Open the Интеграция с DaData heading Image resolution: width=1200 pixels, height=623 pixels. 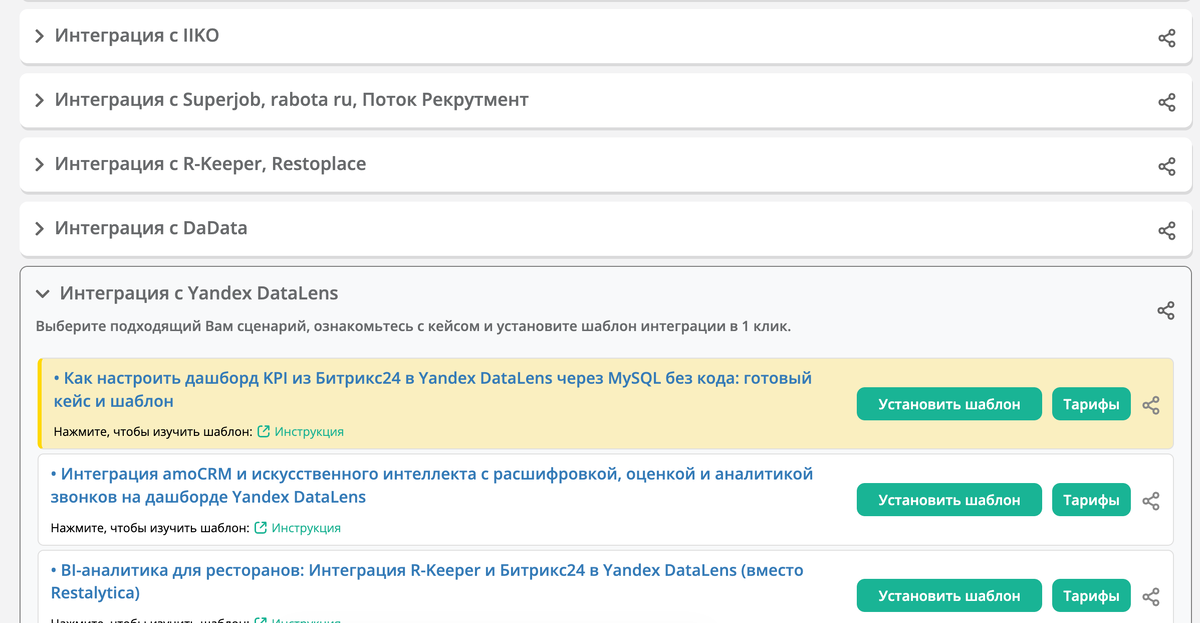tap(151, 228)
